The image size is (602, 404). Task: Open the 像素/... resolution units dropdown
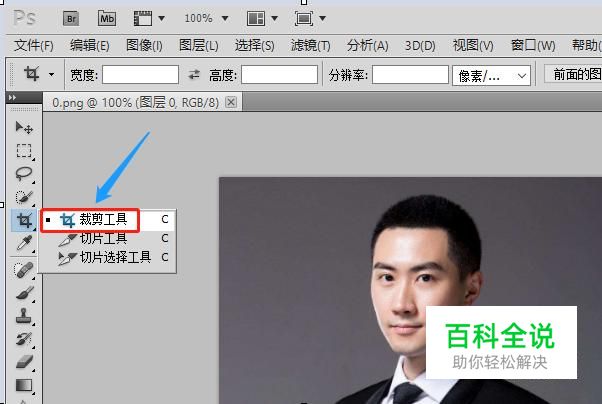491,76
